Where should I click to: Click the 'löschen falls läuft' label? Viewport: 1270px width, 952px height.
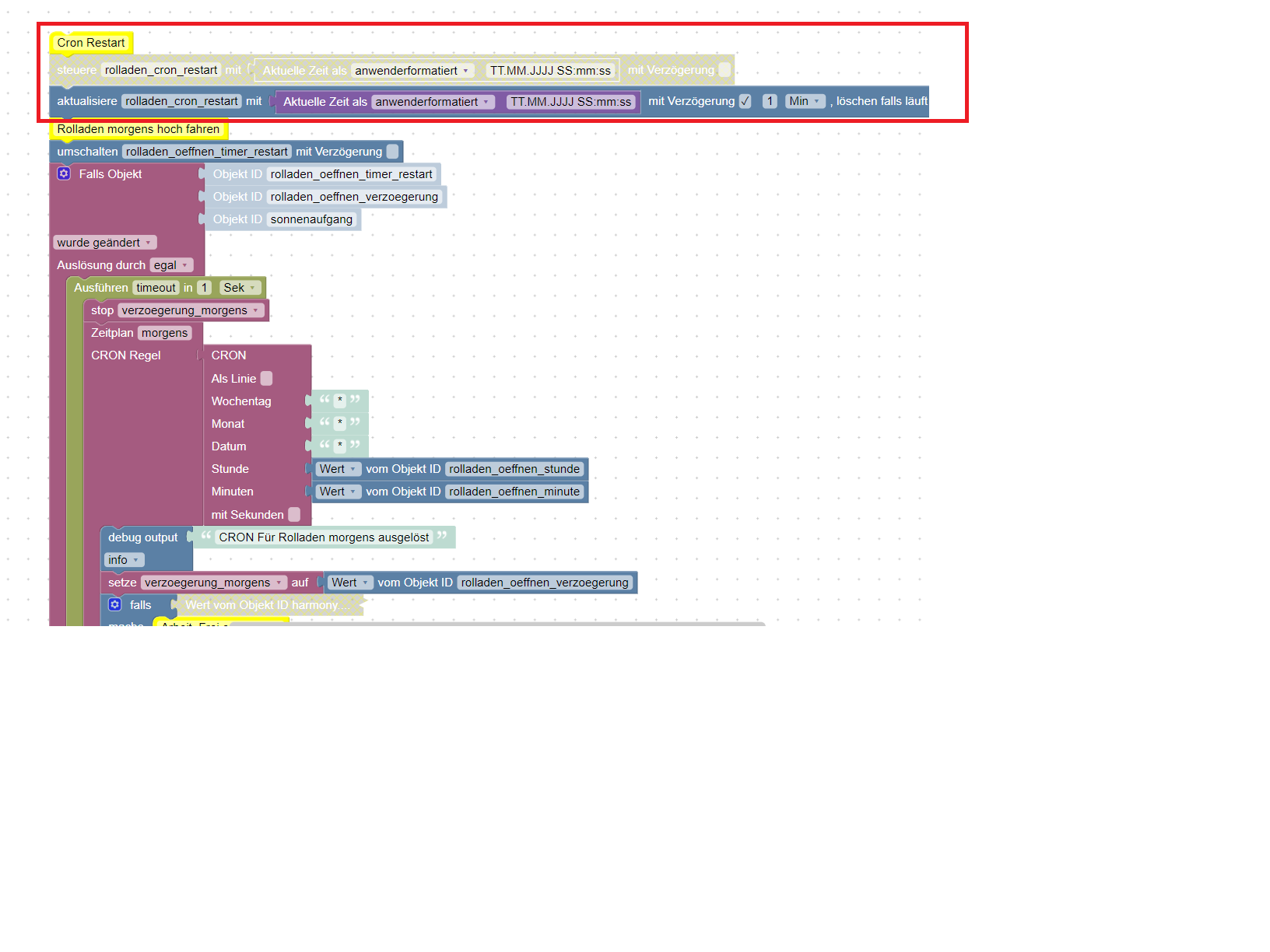pos(882,101)
